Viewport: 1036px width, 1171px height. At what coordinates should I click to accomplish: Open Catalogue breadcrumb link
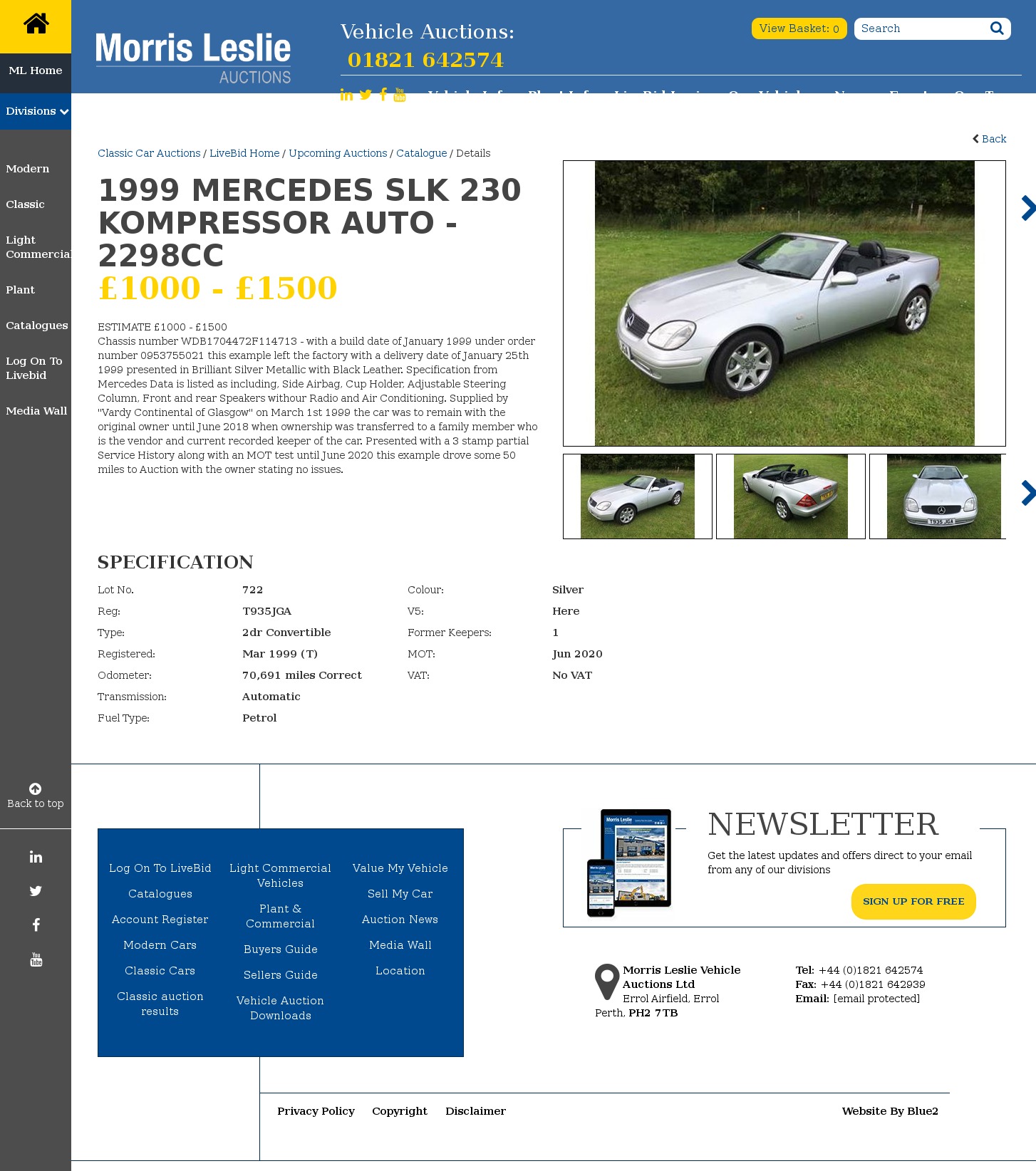(421, 153)
